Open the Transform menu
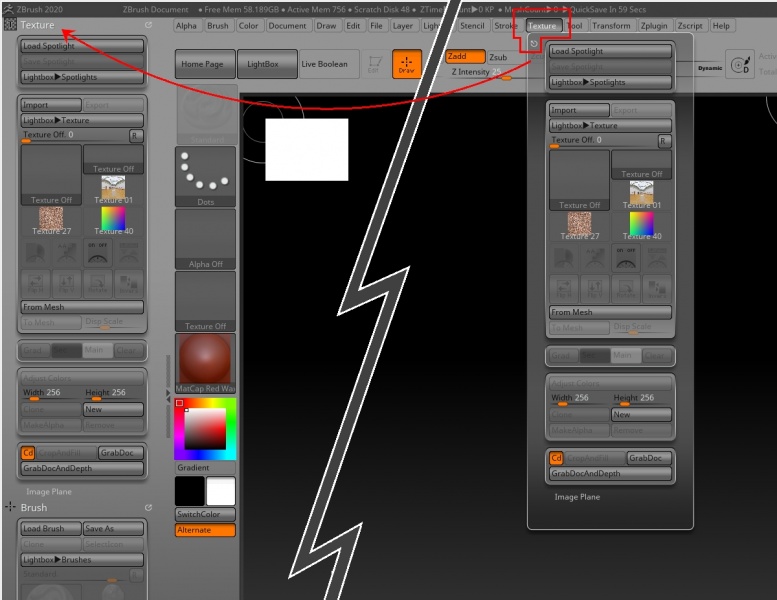 tap(611, 26)
